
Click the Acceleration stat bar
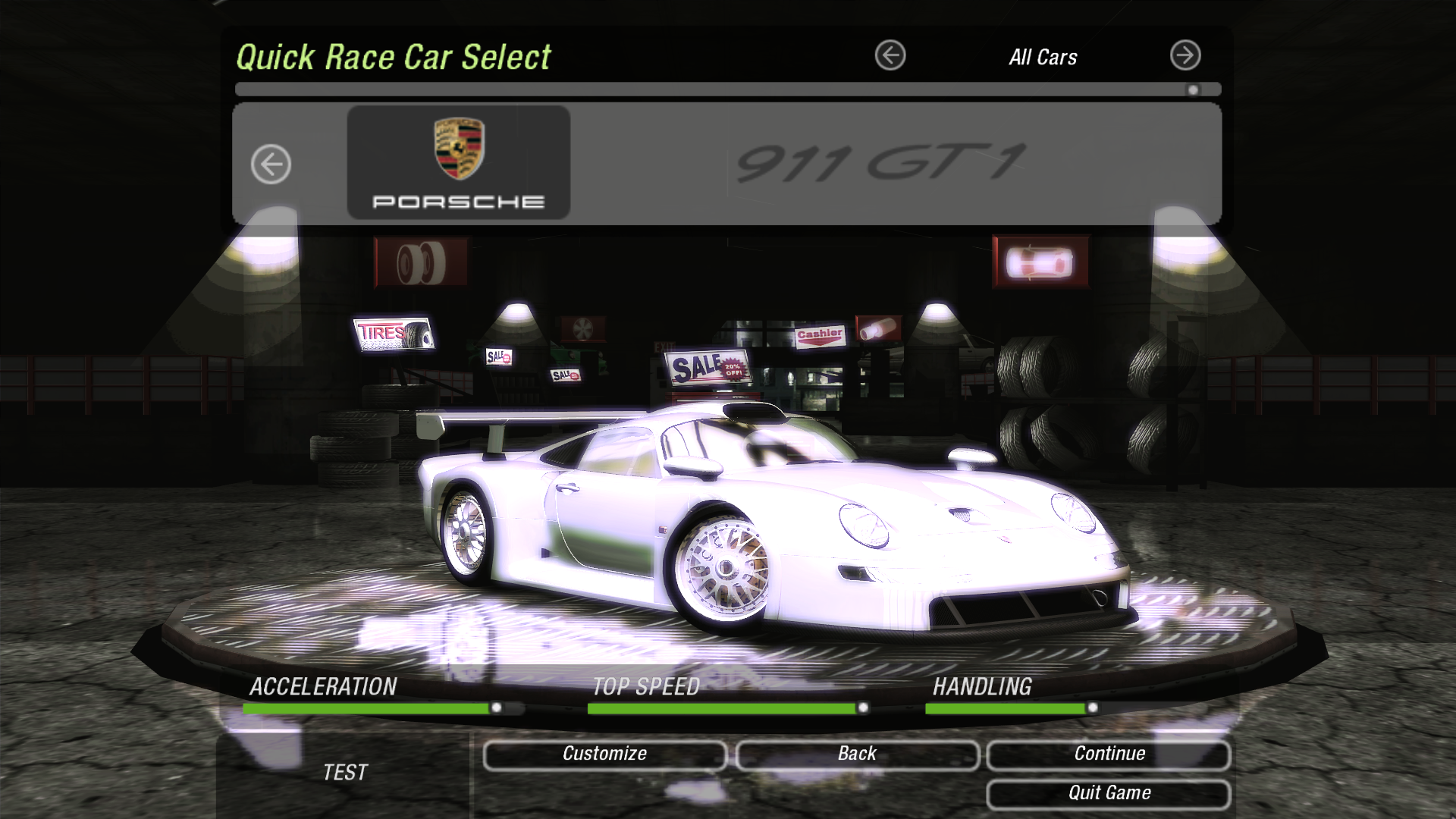tap(383, 708)
